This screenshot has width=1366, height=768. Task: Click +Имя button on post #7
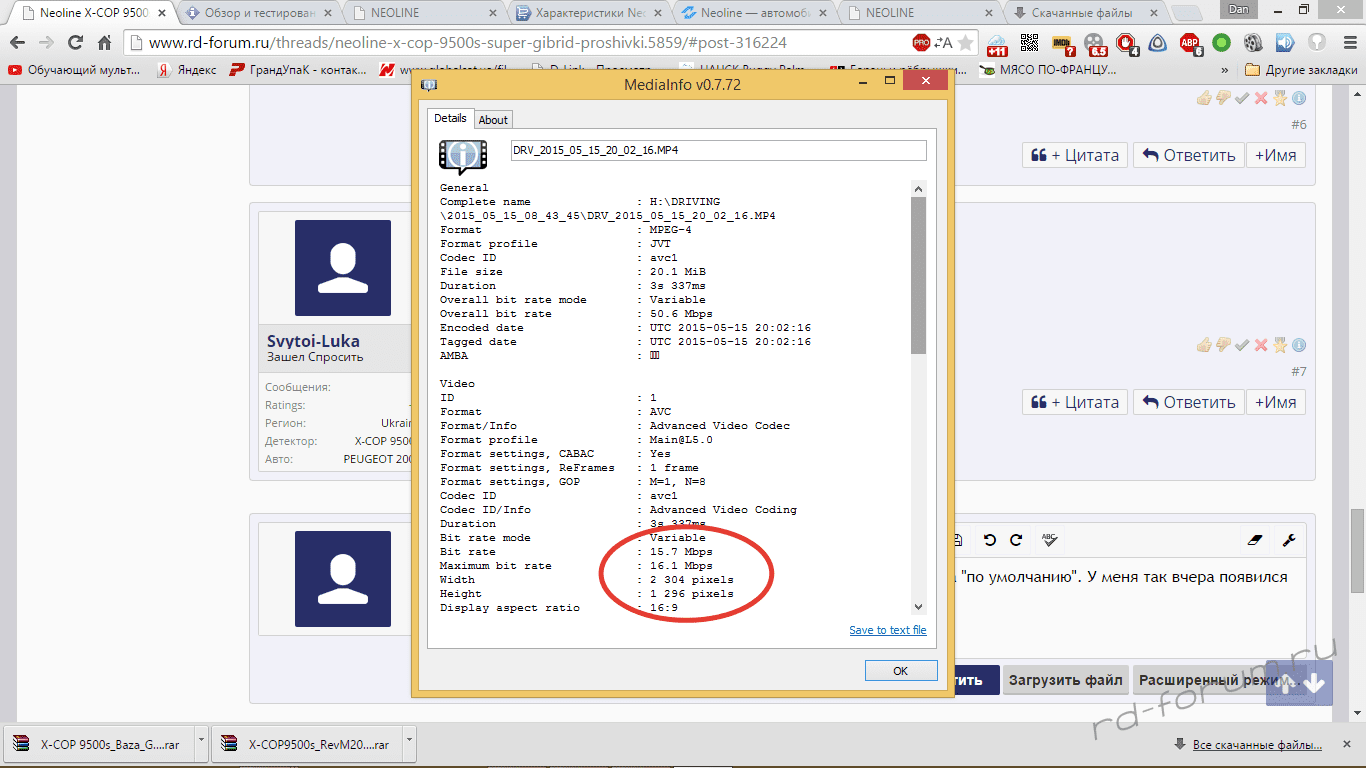[1275, 402]
